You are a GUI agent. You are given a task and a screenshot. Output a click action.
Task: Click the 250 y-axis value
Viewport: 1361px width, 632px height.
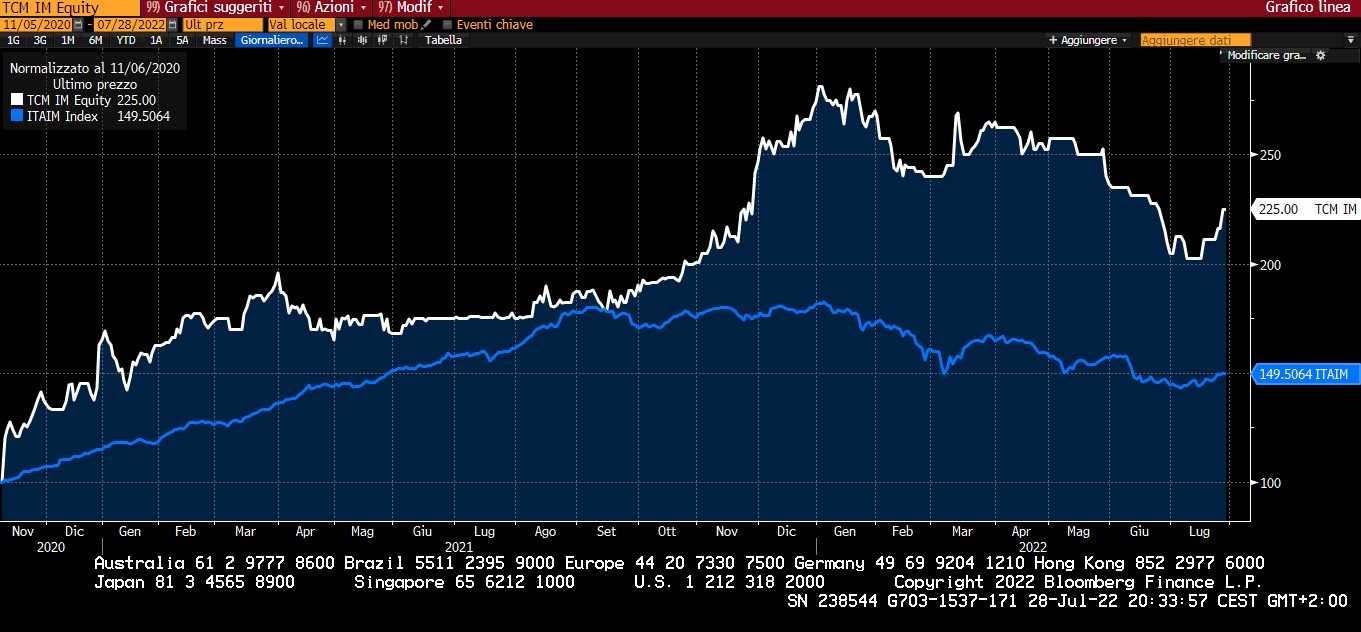click(x=1270, y=155)
